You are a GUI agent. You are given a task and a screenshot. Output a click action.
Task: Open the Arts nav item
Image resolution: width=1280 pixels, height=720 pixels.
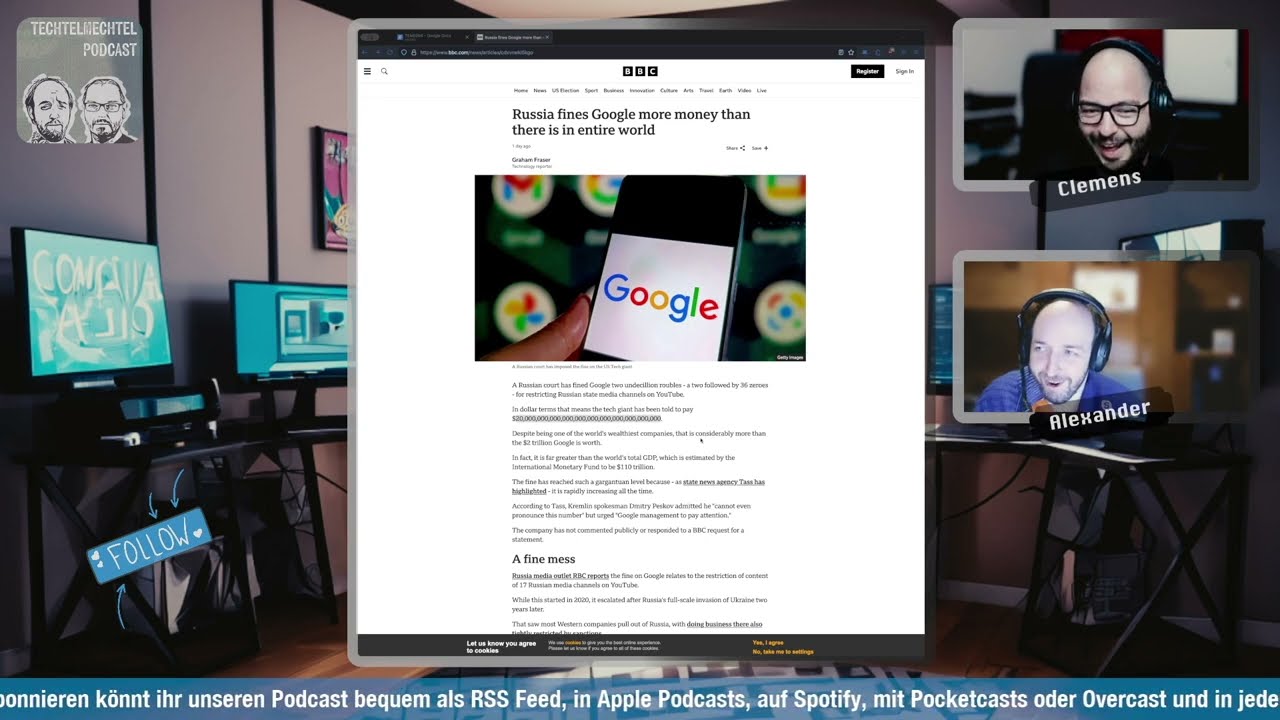click(688, 91)
